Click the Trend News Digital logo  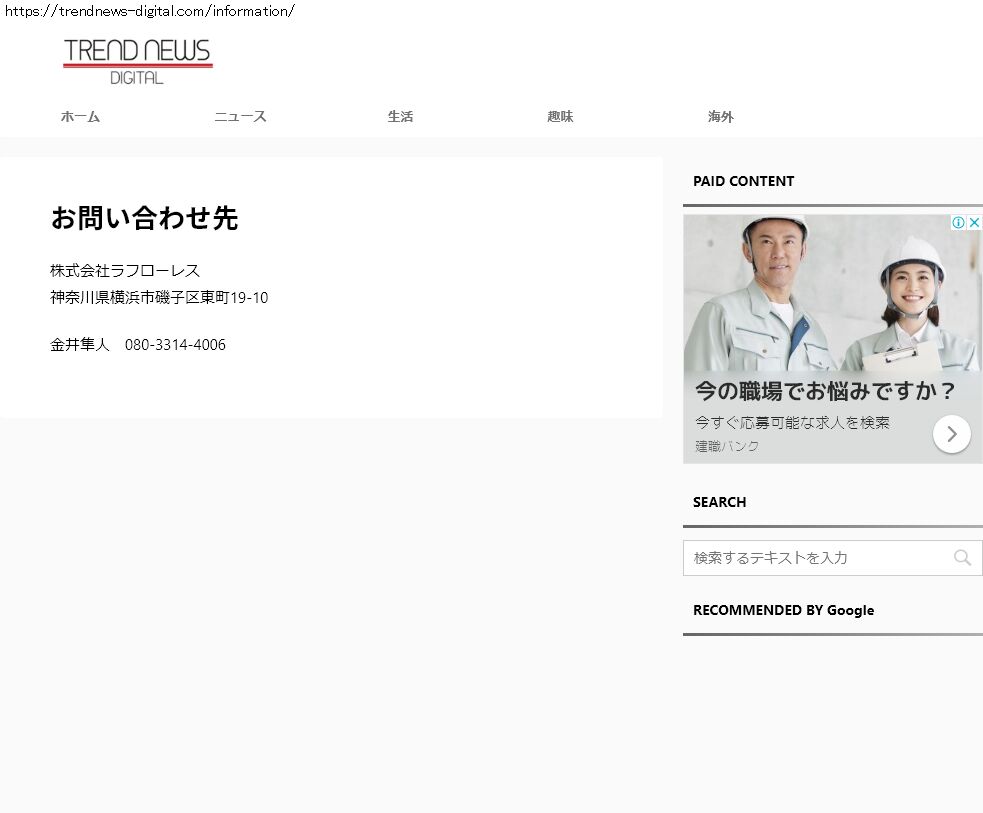(138, 61)
